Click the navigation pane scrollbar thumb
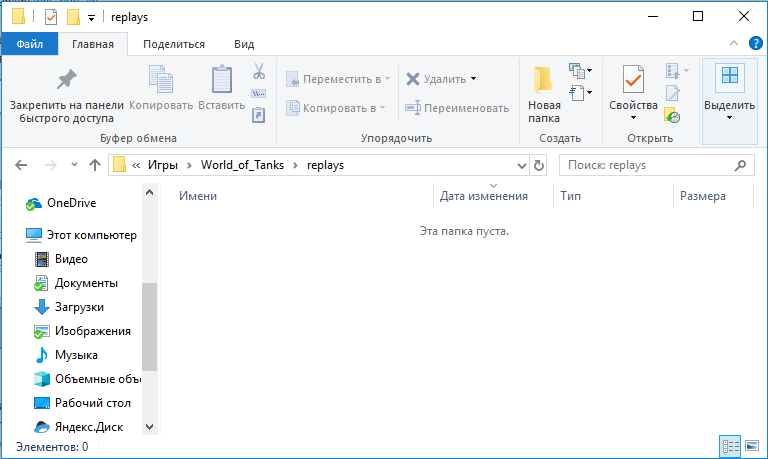Viewport: 768px width, 459px height. point(149,325)
